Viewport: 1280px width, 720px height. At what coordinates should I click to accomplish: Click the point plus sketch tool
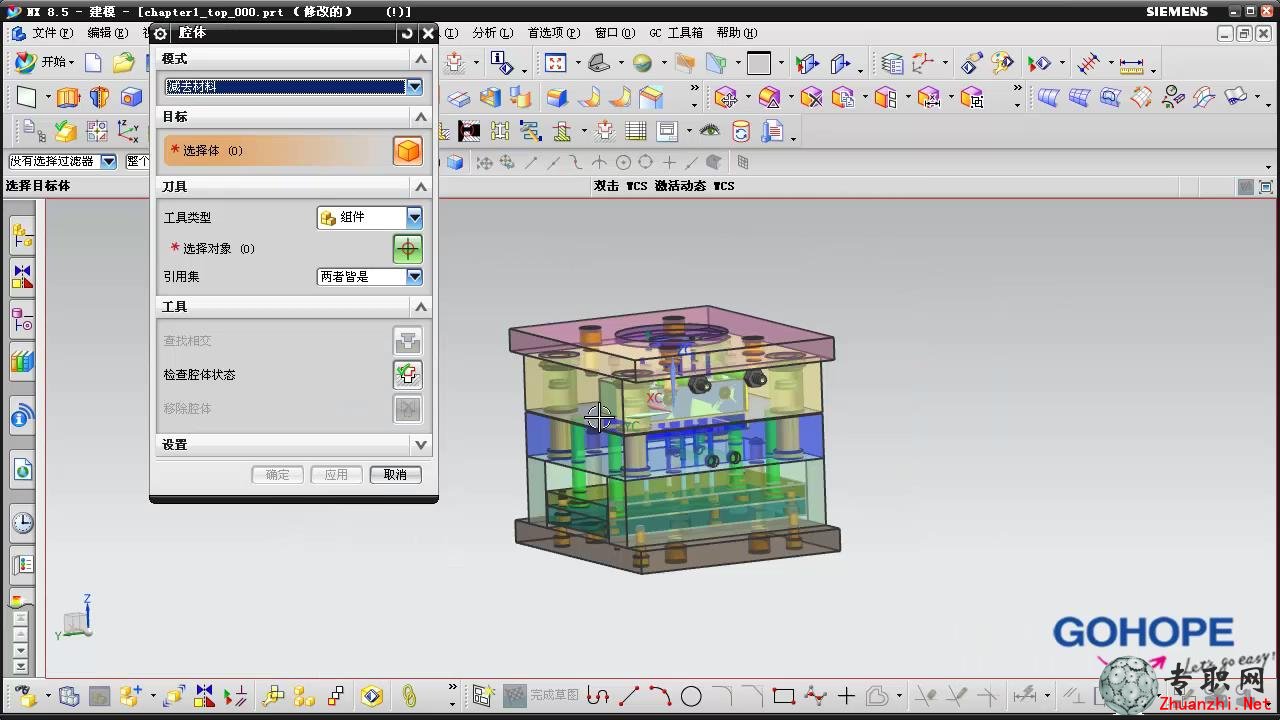click(847, 696)
